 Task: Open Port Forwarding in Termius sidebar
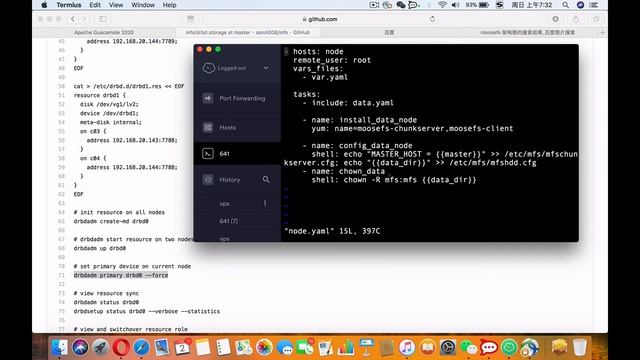pos(238,98)
